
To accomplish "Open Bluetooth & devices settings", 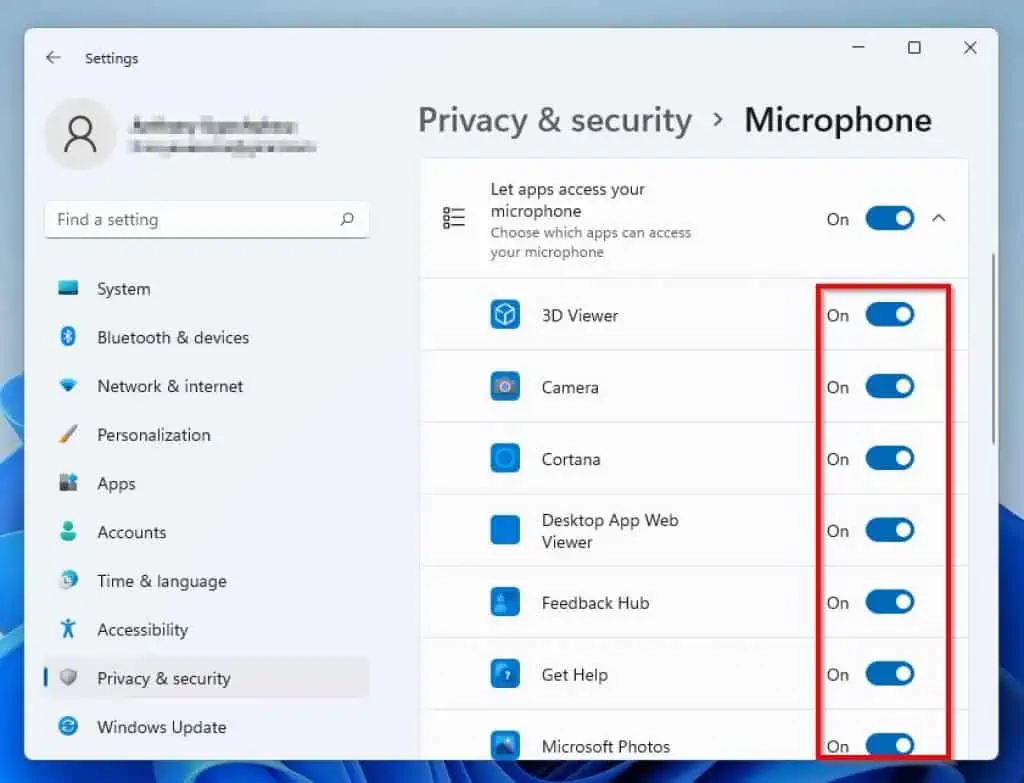I will (66, 338).
